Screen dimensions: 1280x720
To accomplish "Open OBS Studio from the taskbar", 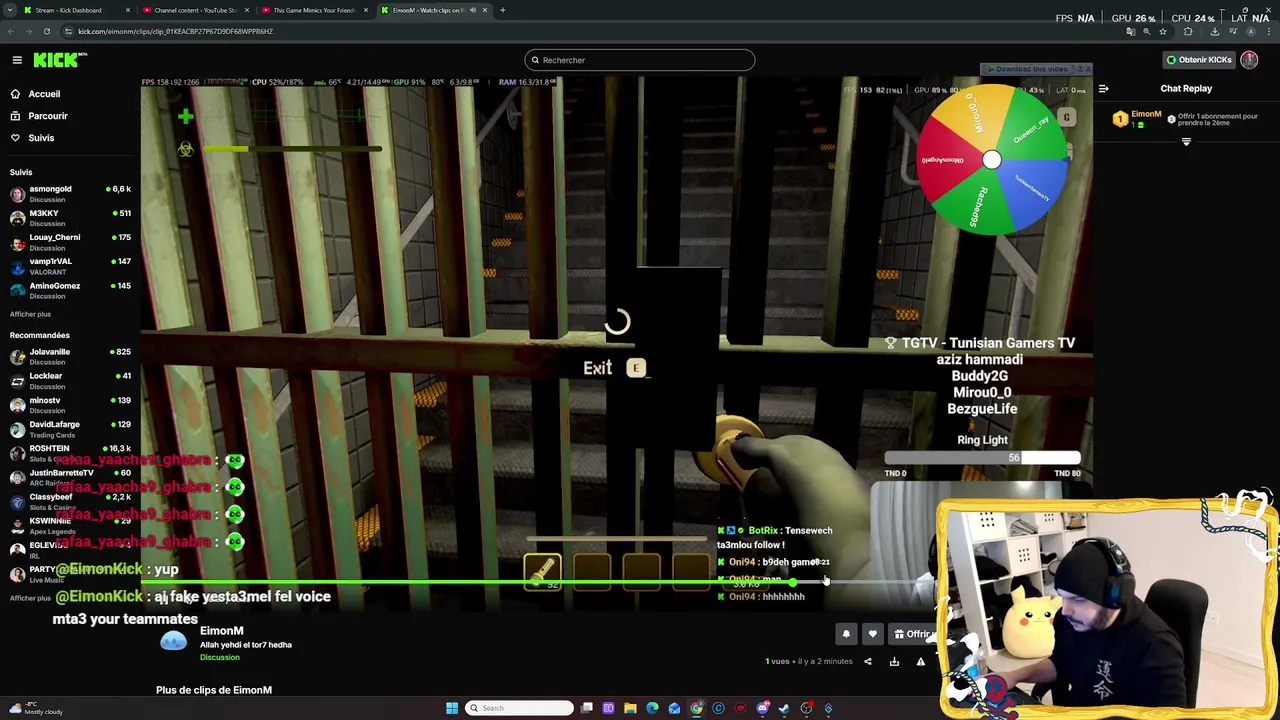I will tap(806, 708).
